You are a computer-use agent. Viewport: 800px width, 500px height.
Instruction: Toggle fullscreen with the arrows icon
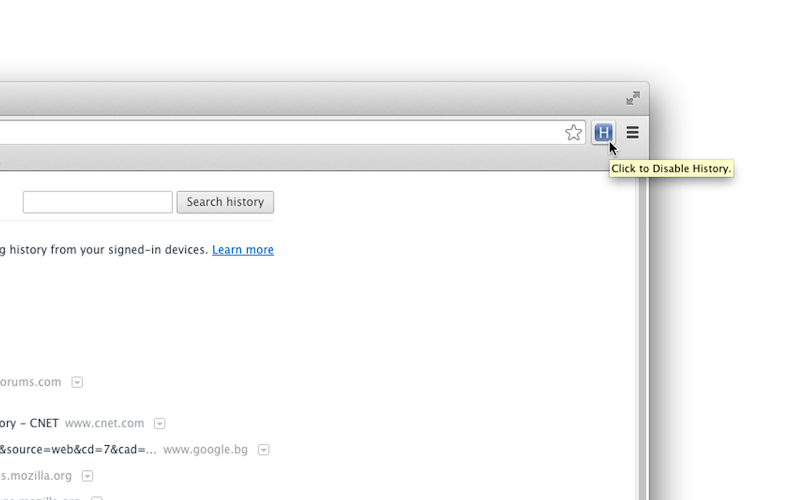tap(633, 98)
